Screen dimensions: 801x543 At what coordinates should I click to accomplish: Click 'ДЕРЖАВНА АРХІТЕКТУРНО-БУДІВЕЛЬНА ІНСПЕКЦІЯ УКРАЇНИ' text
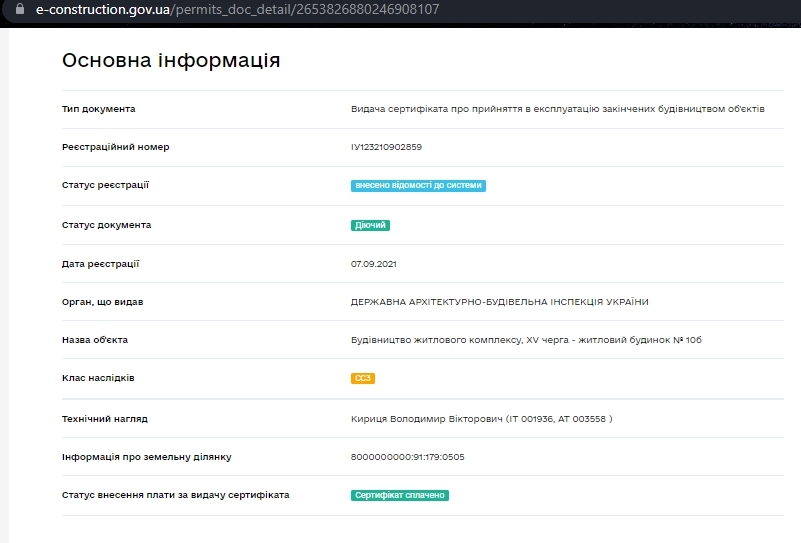[500, 302]
